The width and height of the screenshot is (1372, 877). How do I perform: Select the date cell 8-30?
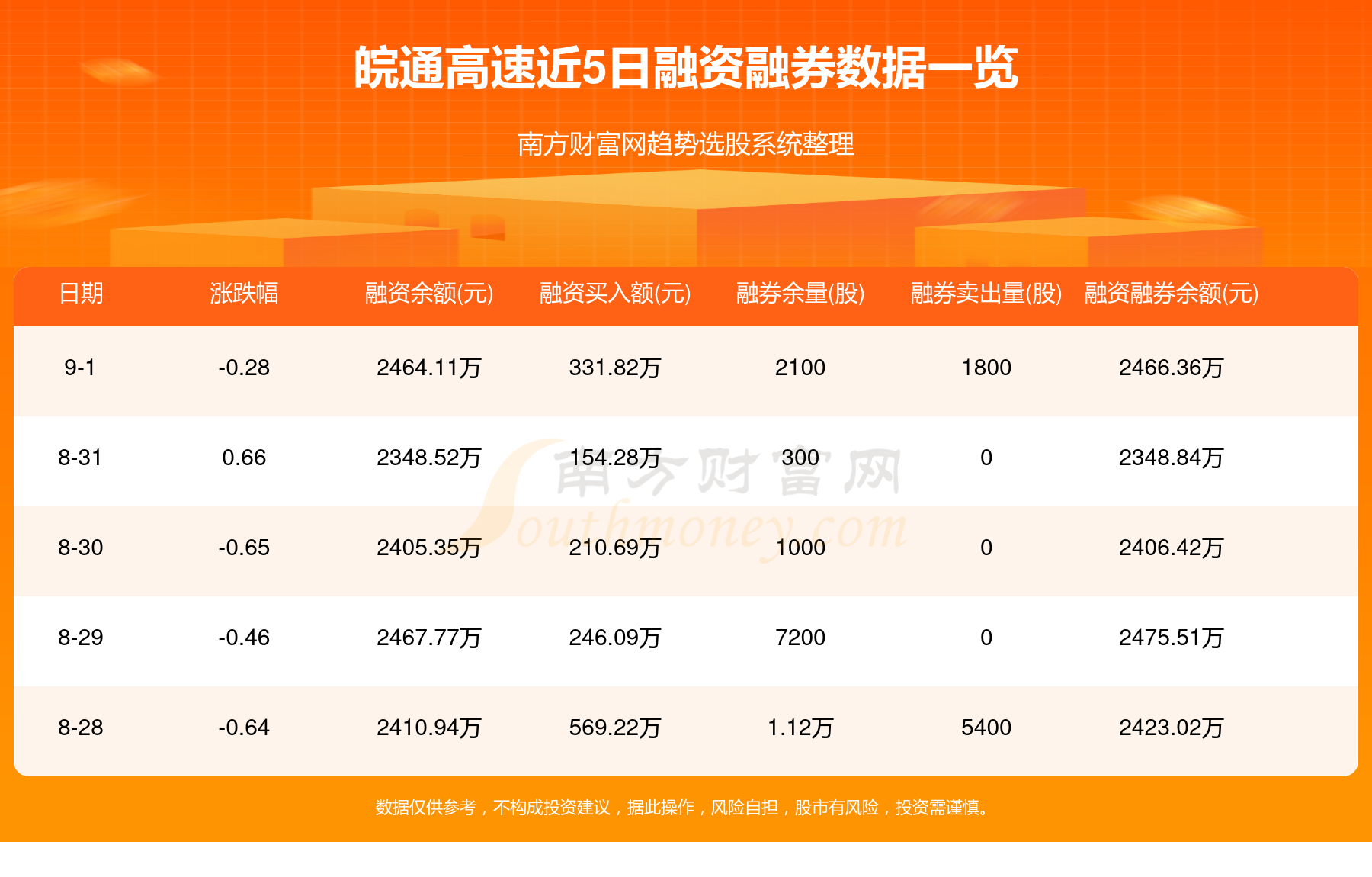(80, 548)
